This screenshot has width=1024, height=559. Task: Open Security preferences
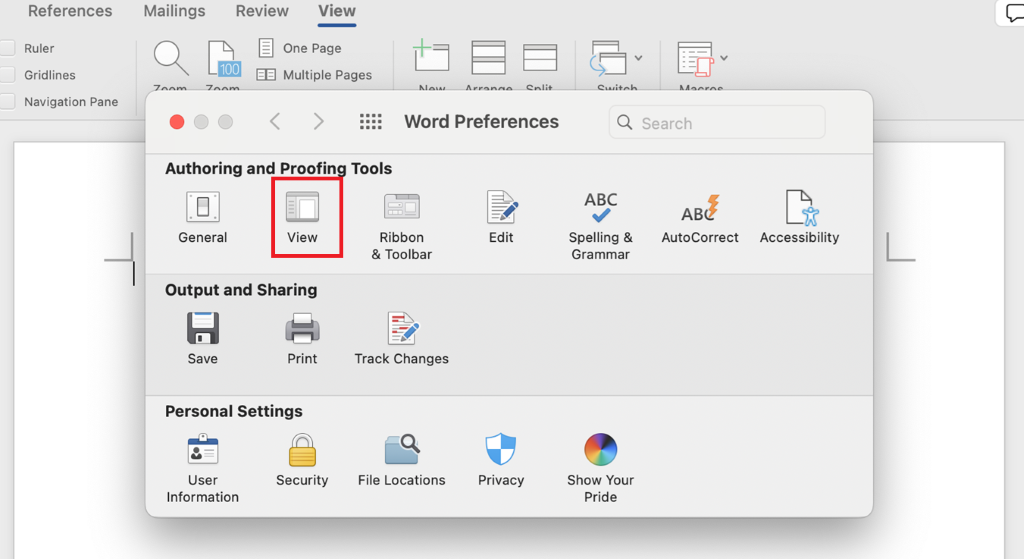click(302, 460)
